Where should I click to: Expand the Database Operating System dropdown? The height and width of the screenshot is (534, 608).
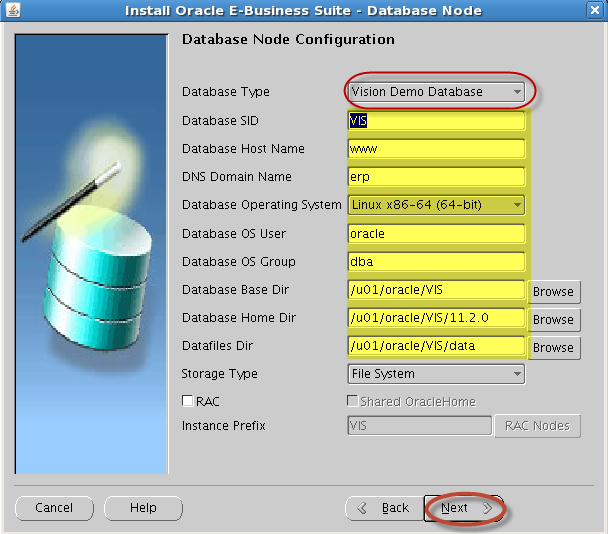tap(436, 205)
